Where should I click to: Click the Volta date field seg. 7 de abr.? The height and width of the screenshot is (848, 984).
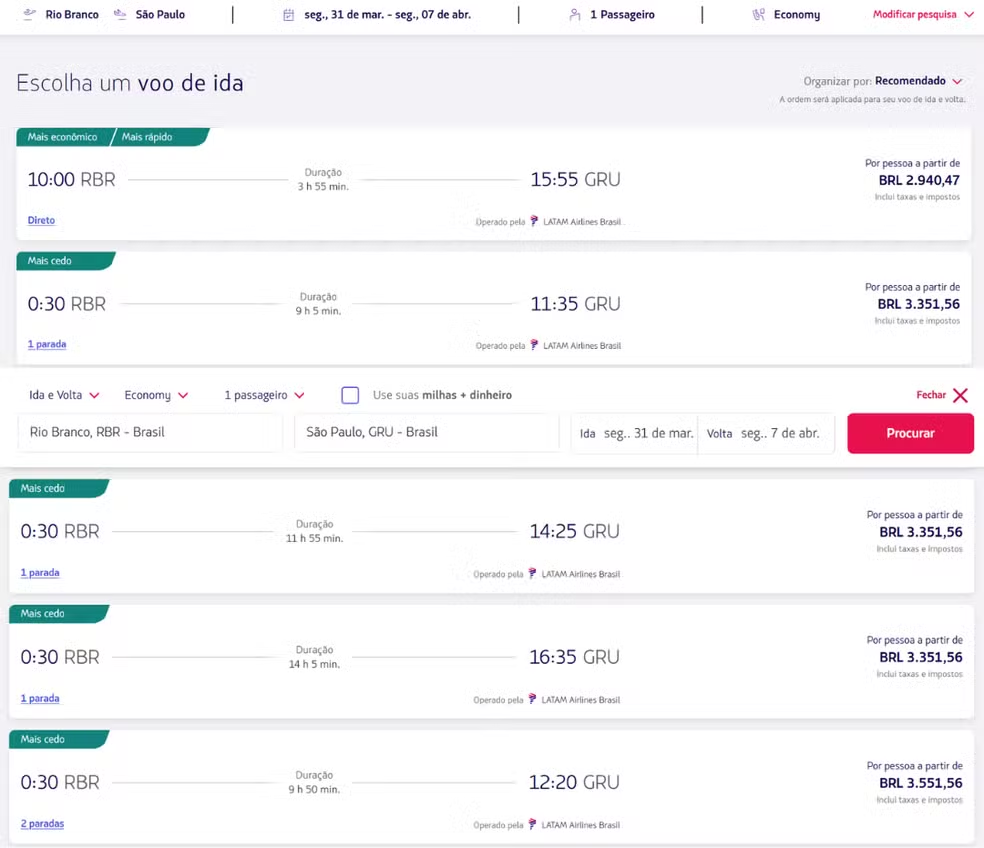766,433
